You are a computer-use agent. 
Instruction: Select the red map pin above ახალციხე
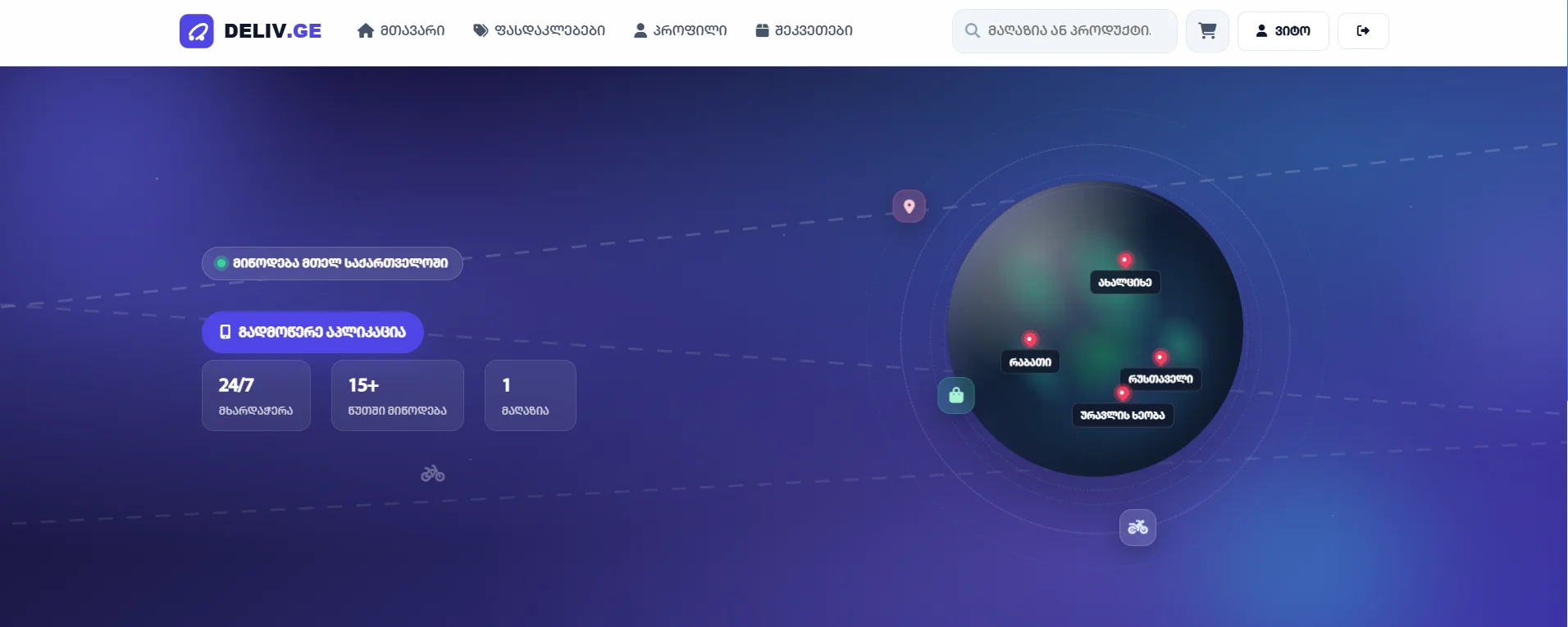pos(1125,260)
